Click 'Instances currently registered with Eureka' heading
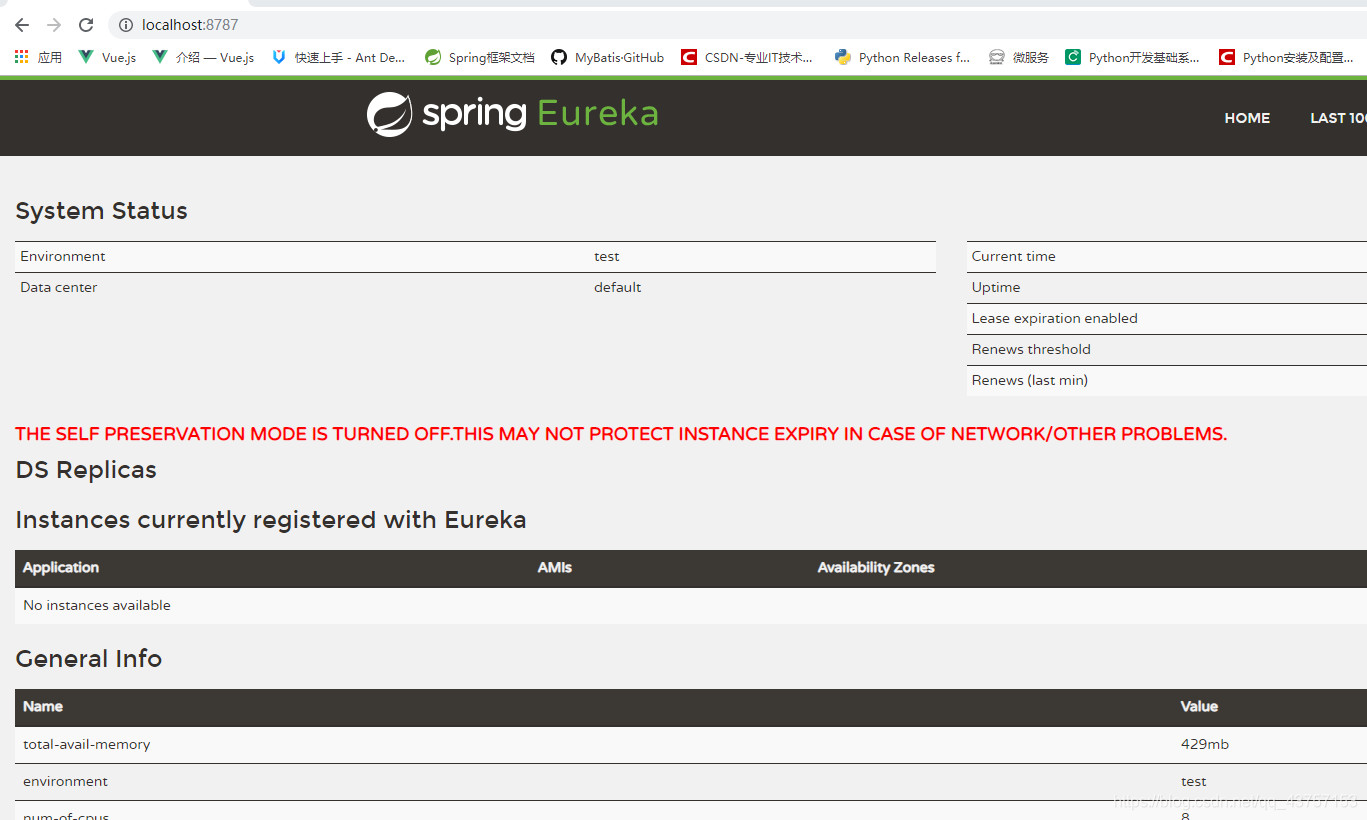 click(x=271, y=520)
